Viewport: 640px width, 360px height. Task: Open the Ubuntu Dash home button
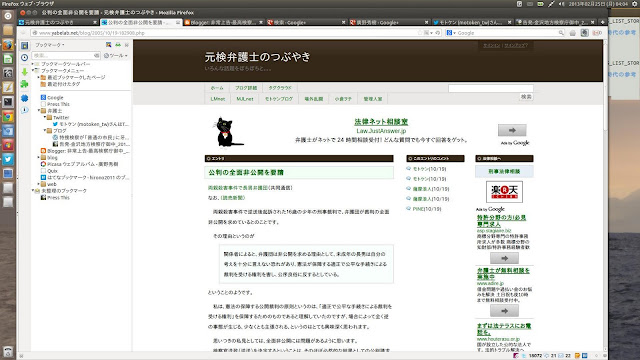[8, 16]
